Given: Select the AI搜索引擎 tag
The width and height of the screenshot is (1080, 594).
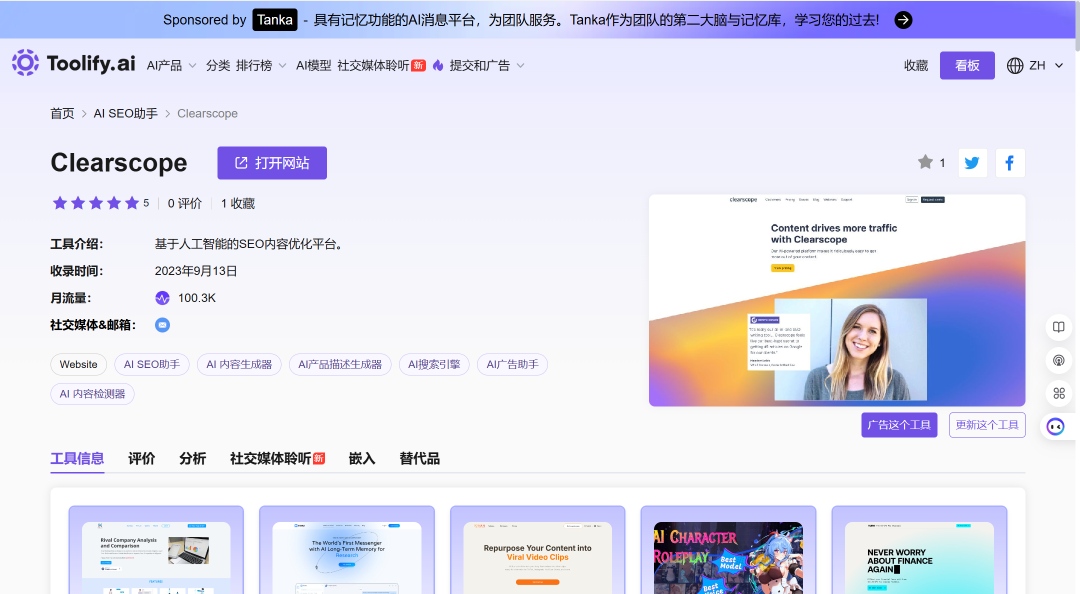Looking at the screenshot, I should coord(434,364).
